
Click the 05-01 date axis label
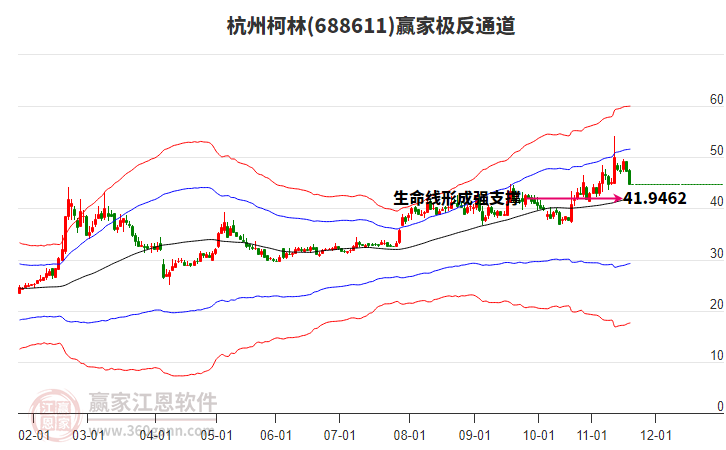click(216, 436)
